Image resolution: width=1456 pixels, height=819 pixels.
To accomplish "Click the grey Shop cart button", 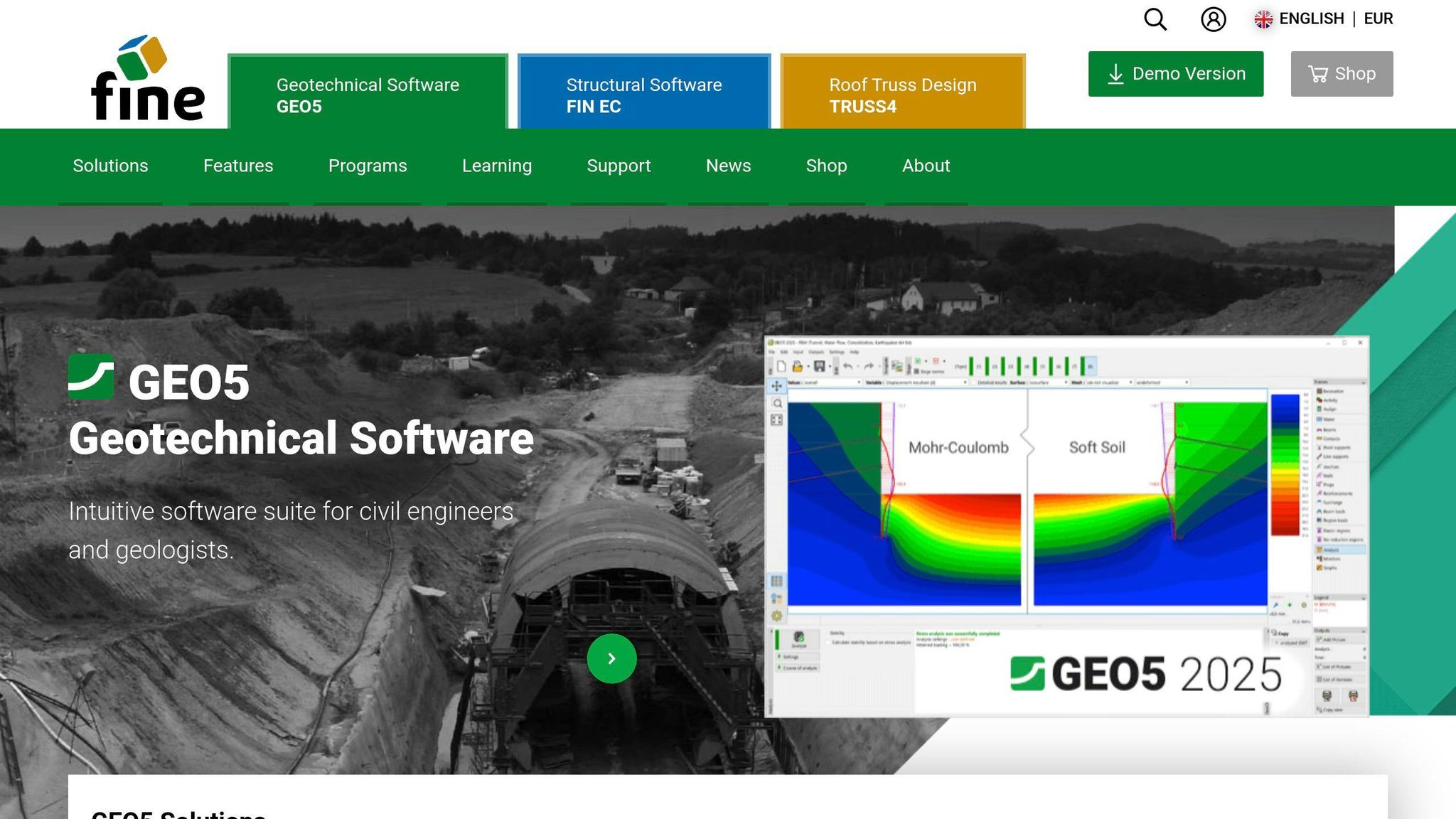I will tap(1342, 74).
